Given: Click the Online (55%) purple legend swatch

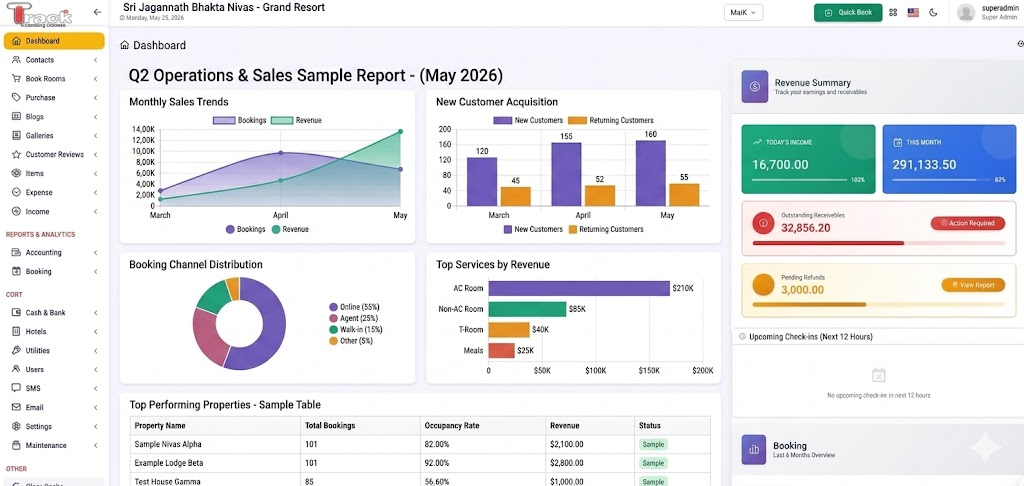Looking at the screenshot, I should [x=334, y=306].
